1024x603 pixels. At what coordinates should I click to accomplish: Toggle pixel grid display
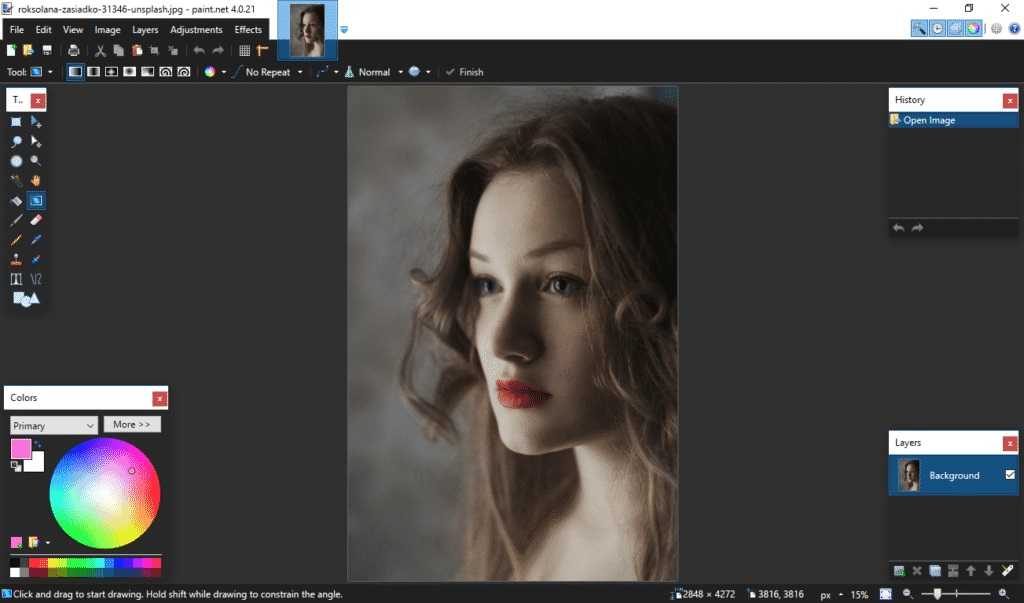[244, 50]
